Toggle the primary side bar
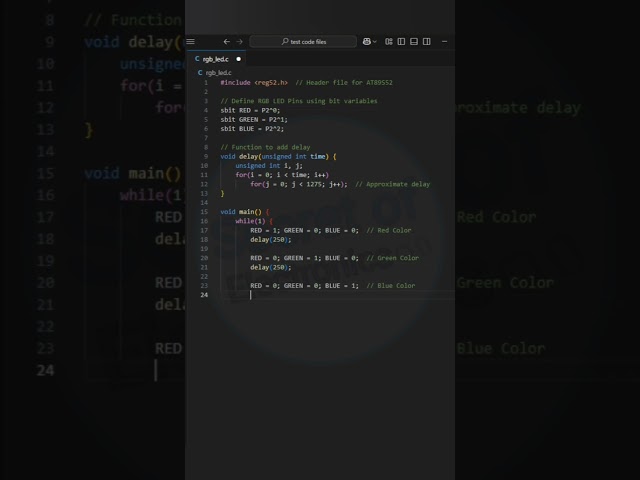This screenshot has height=480, width=640. tap(401, 42)
